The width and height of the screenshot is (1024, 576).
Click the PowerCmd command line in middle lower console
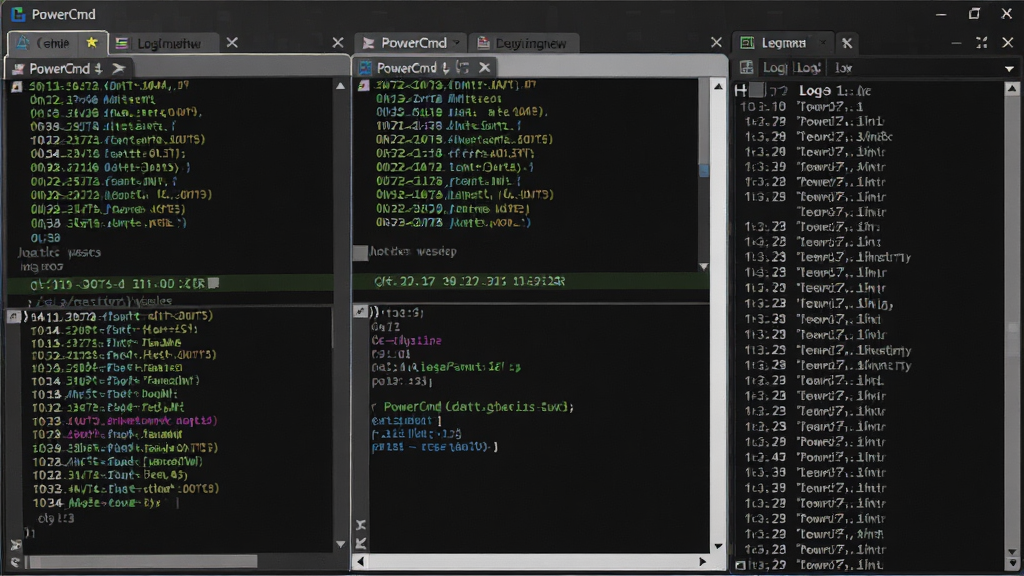click(x=473, y=407)
